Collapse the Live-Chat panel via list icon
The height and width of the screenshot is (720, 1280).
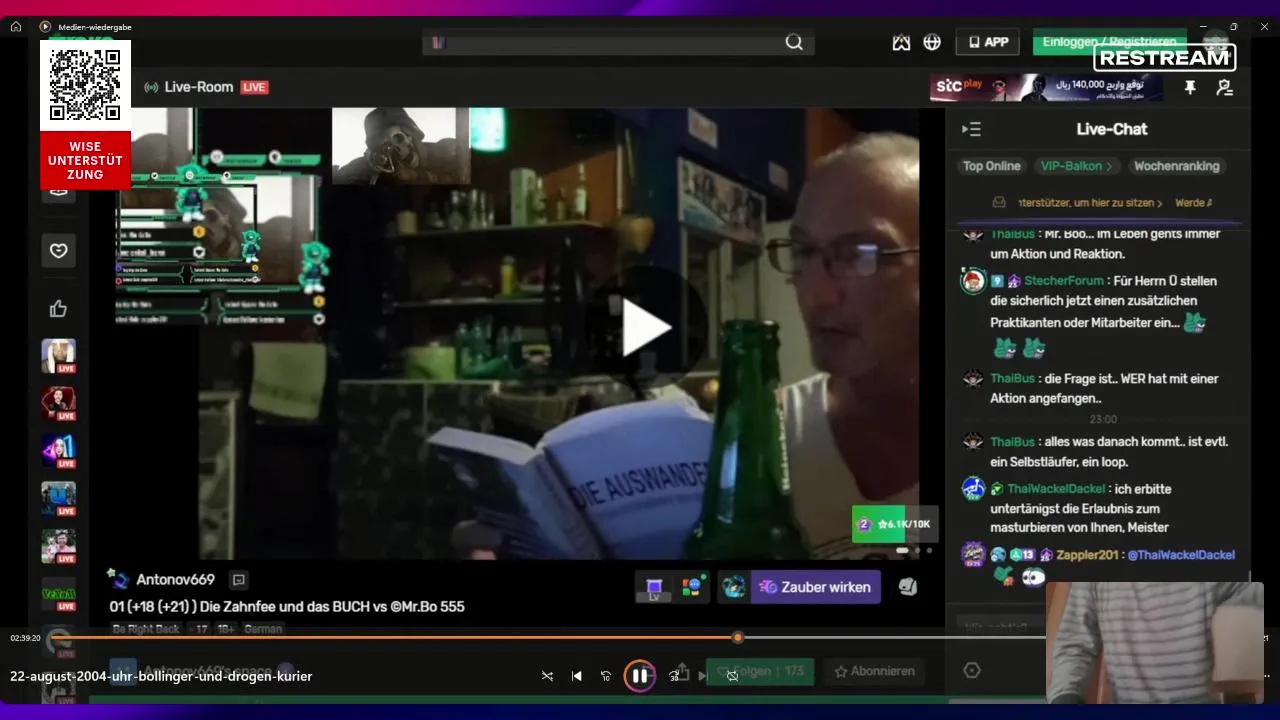[x=971, y=129]
